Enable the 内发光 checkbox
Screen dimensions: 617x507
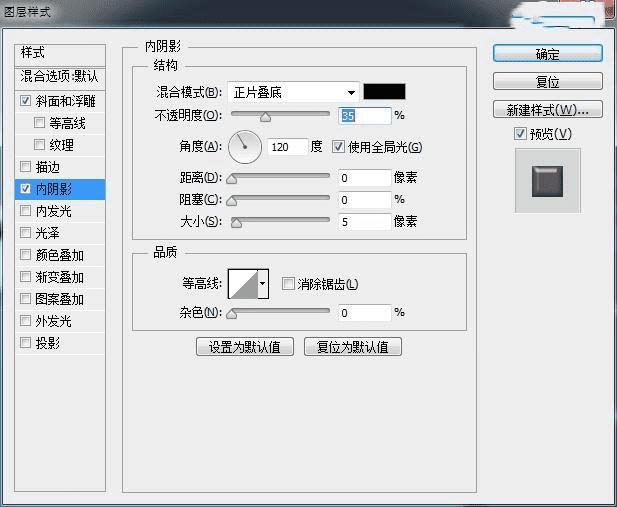[25, 211]
